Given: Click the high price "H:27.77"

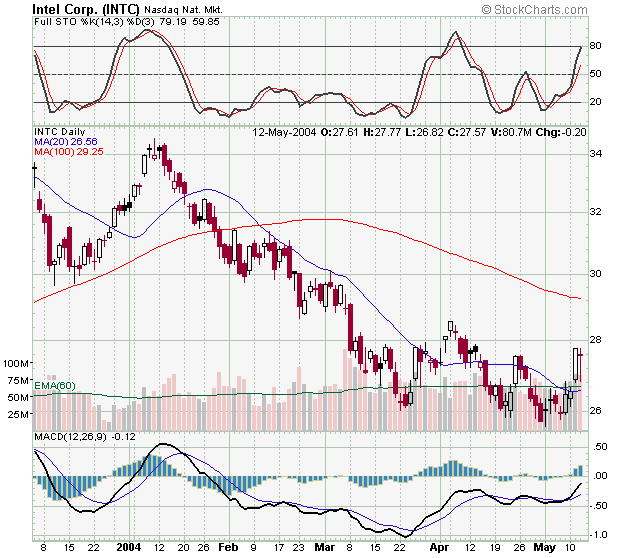Looking at the screenshot, I should tap(382, 132).
